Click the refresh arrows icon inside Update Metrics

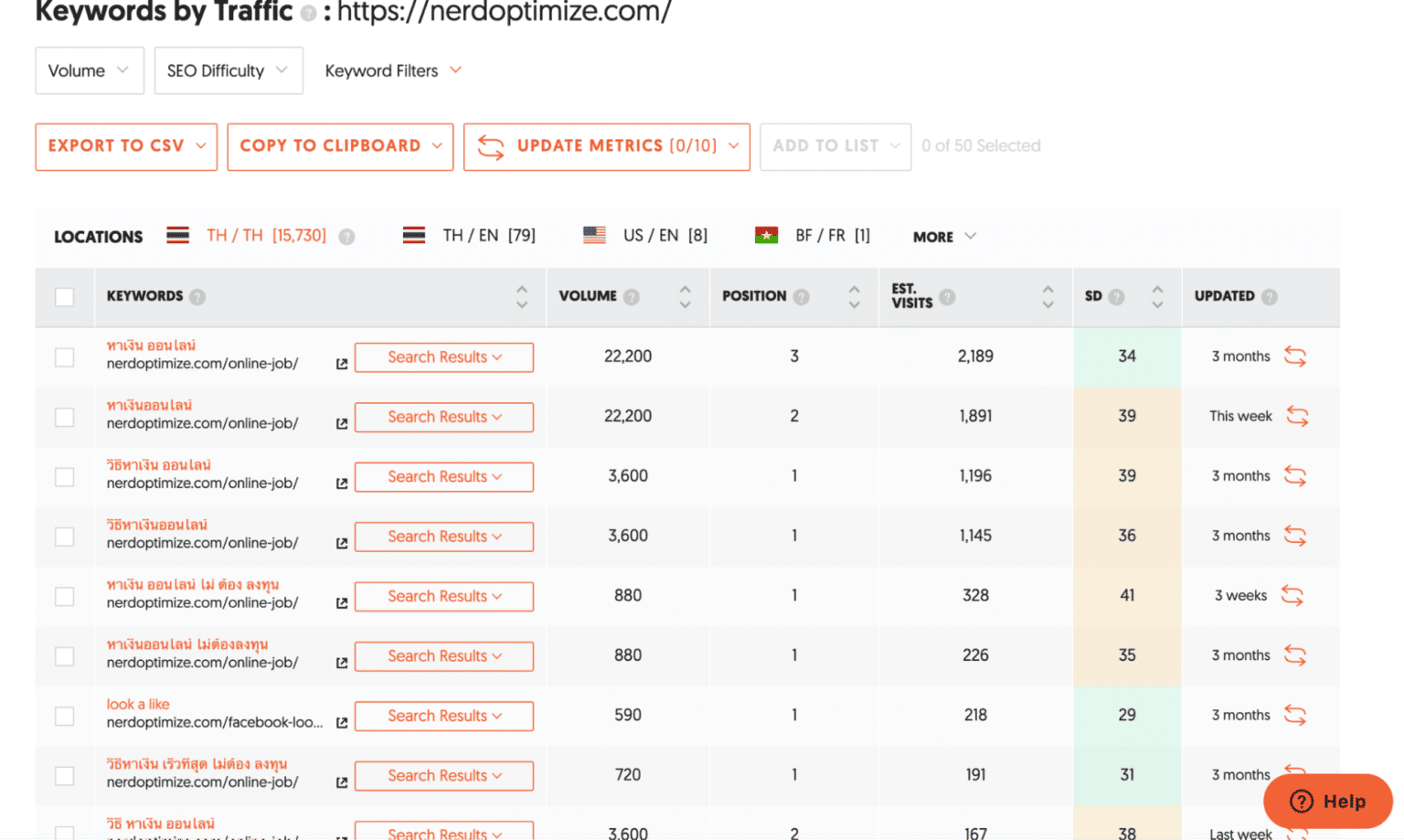coord(491,146)
